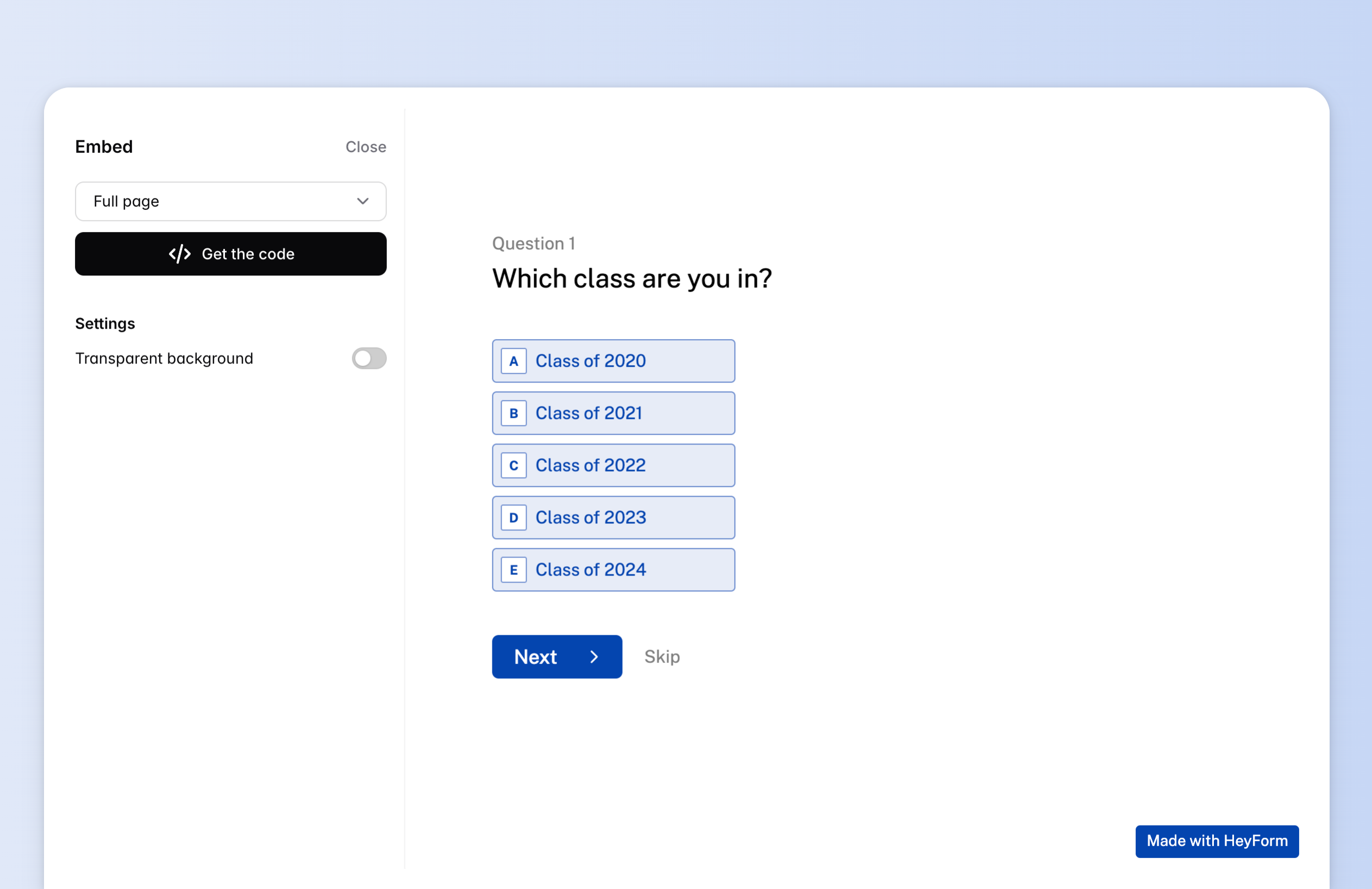Choose Class of 2021 option
The image size is (1372, 889).
tap(613, 413)
